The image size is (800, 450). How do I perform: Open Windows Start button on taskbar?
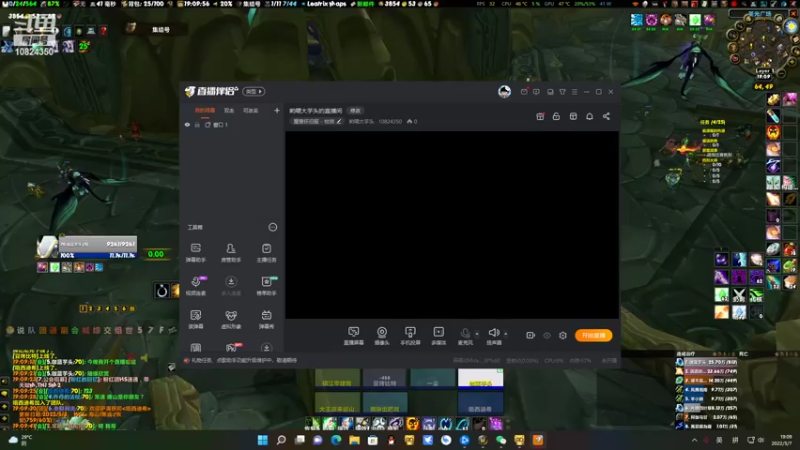tap(263, 440)
